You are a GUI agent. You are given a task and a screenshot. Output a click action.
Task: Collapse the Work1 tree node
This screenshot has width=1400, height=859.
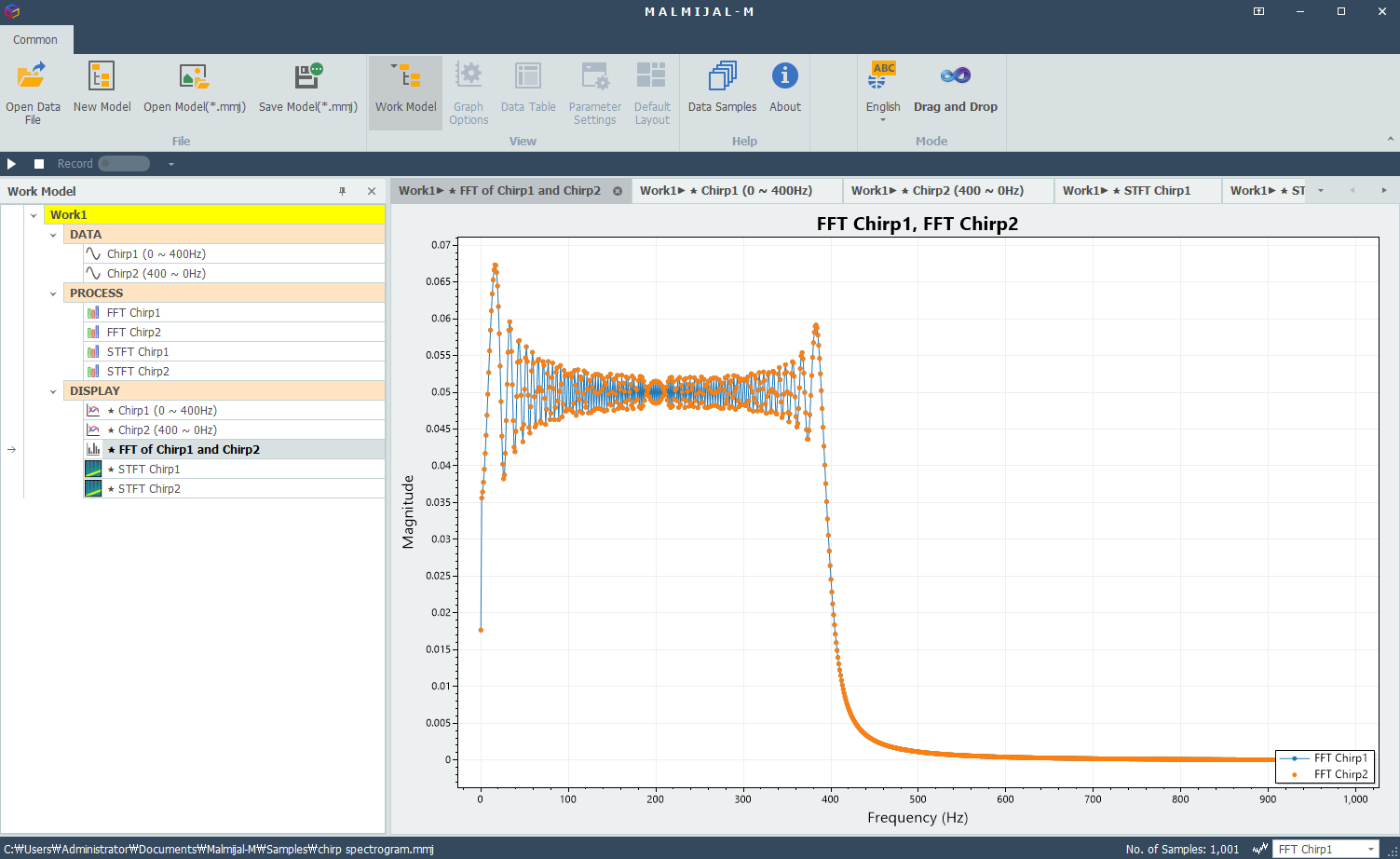[x=34, y=215]
